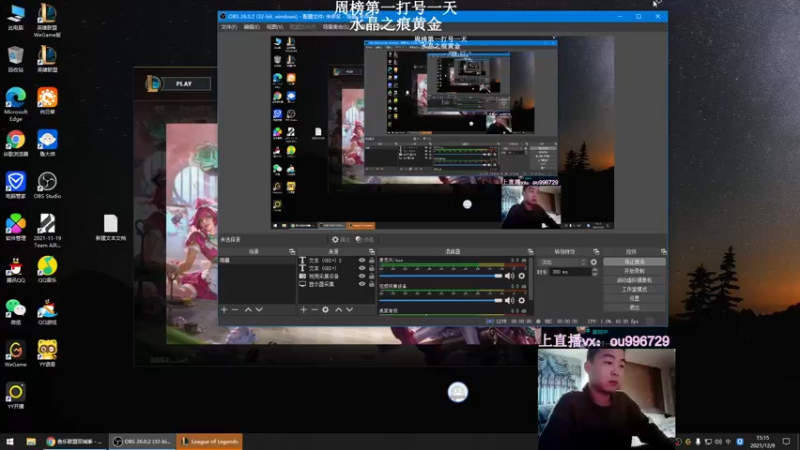
Task: Open WeGame desktop shortcut
Action: tap(15, 354)
